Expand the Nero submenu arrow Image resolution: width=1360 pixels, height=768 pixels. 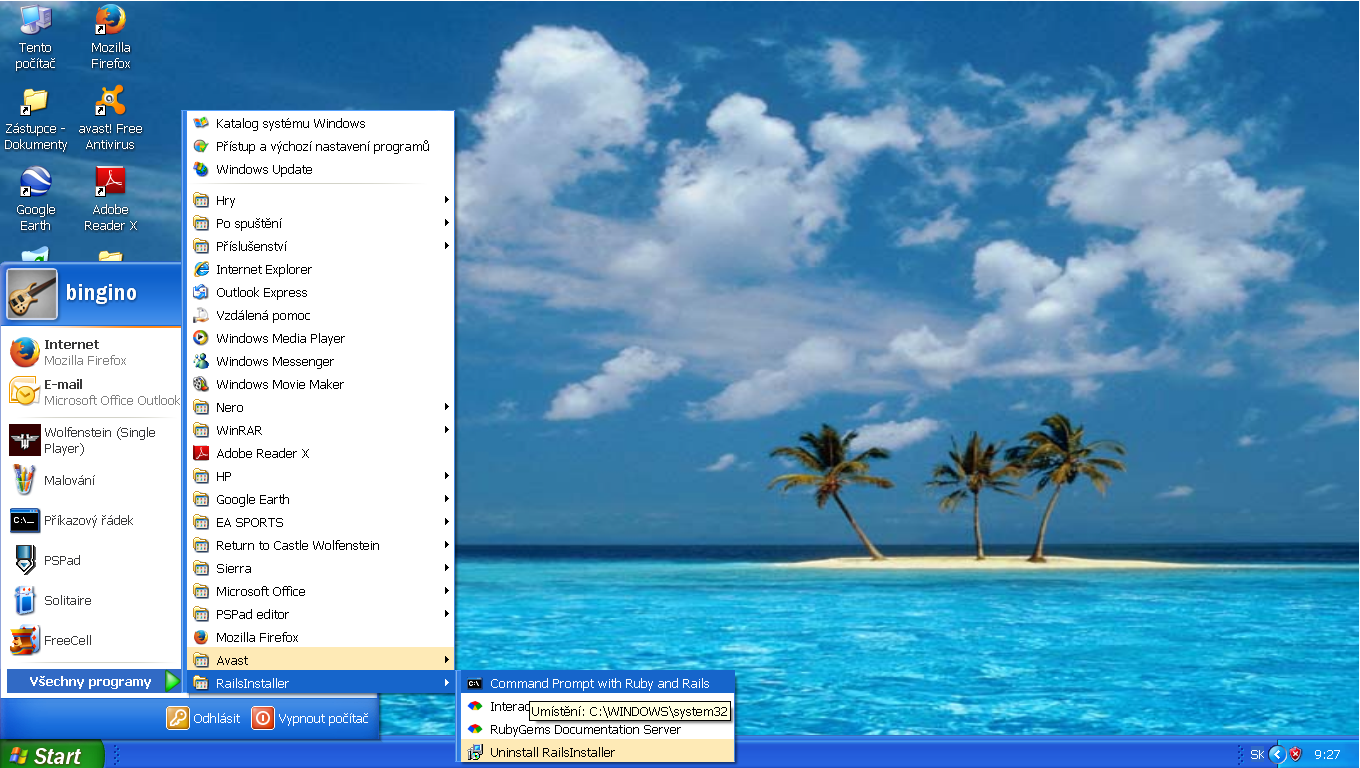447,407
